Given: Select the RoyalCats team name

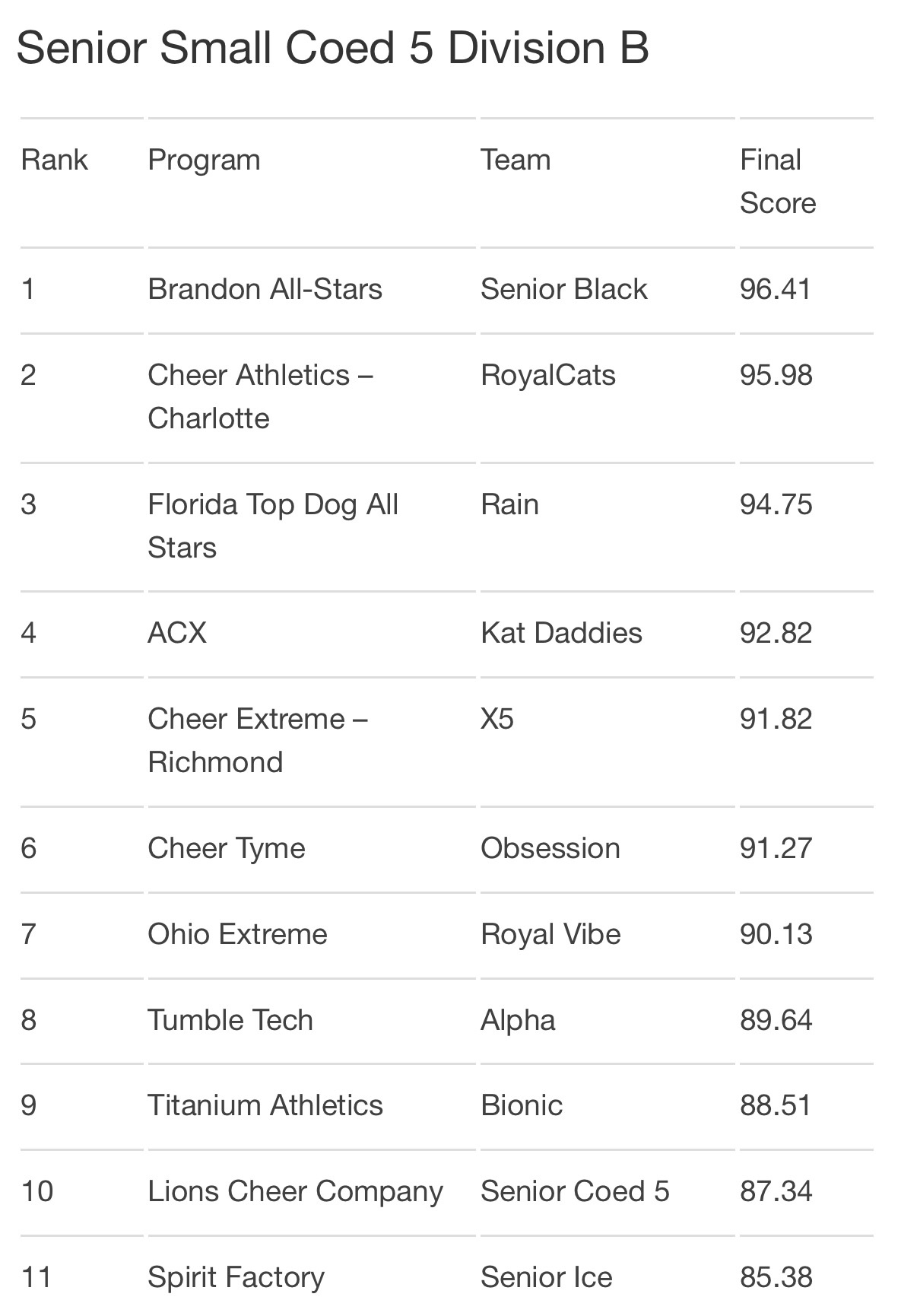Looking at the screenshot, I should pyautogui.click(x=547, y=376).
